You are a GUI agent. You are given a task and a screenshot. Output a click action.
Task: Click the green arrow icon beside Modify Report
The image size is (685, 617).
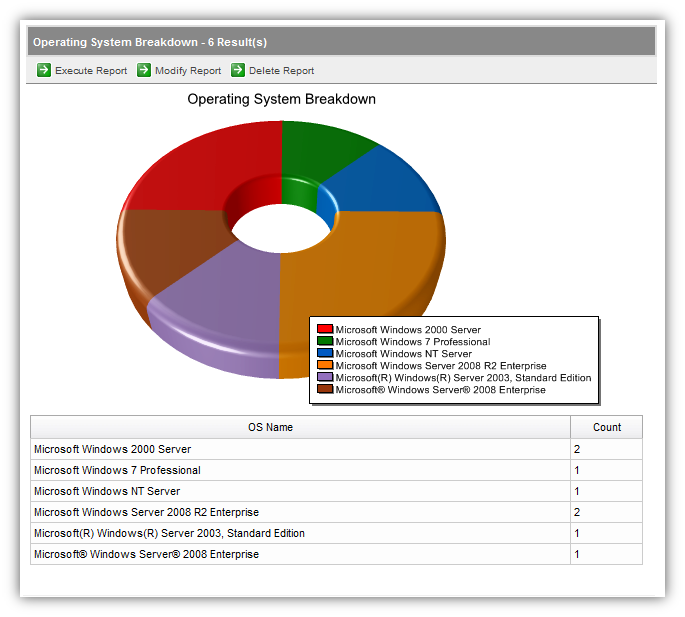coord(144,70)
